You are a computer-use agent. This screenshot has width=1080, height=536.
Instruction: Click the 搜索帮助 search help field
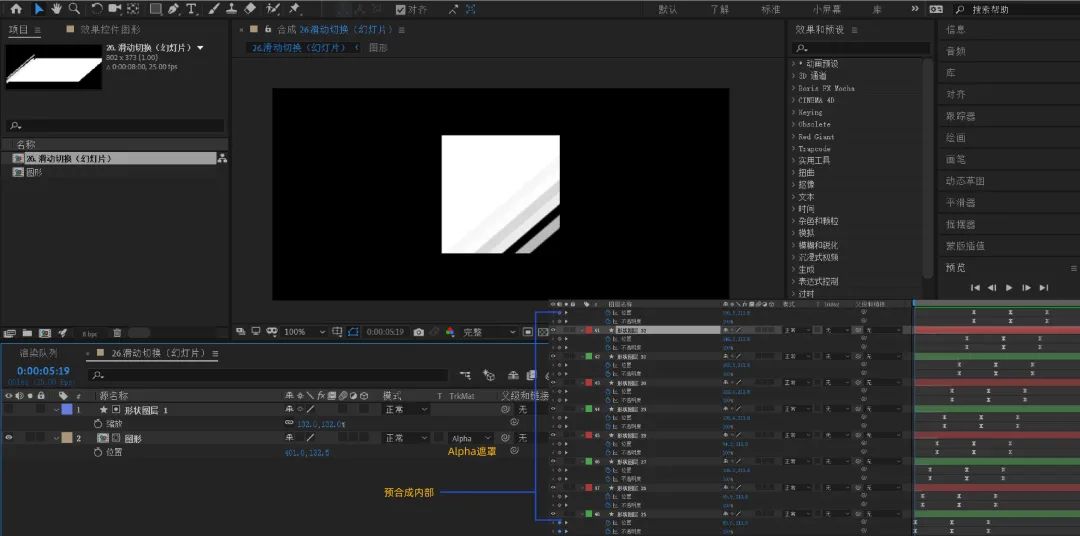(1018, 10)
